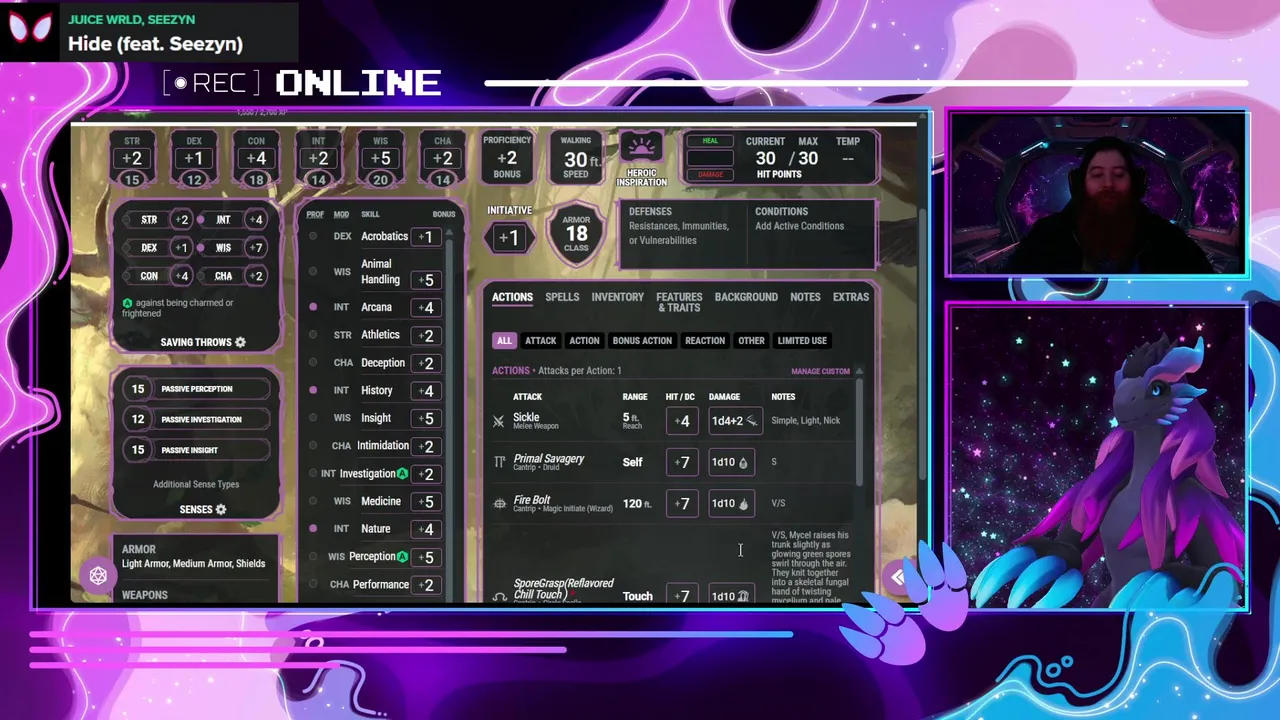
Task: Select the All actions filter
Action: tap(504, 341)
